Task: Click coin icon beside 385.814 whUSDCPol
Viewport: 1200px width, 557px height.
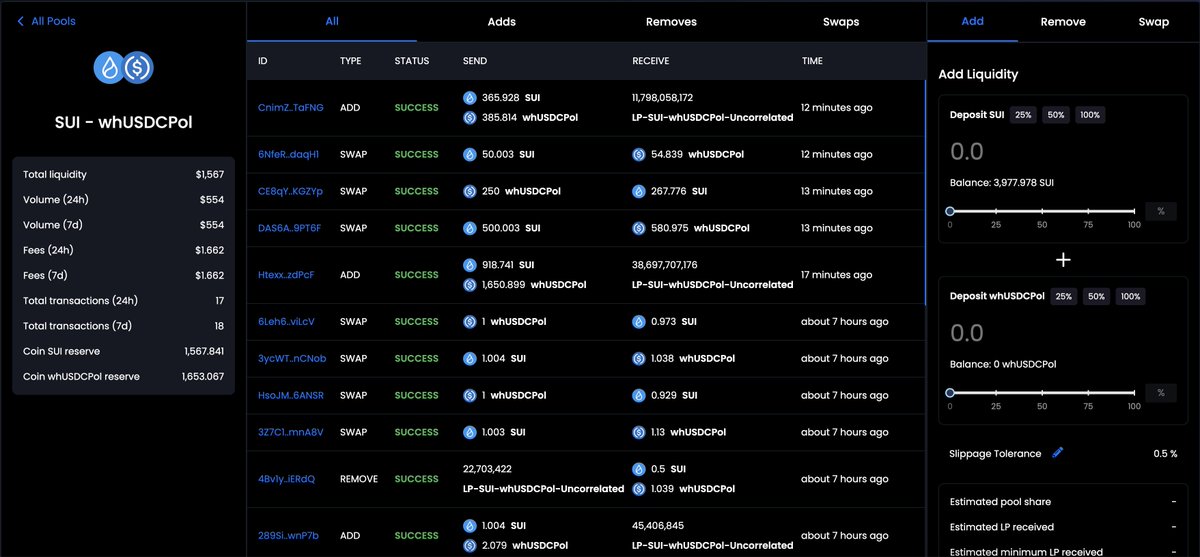Action: 470,117
